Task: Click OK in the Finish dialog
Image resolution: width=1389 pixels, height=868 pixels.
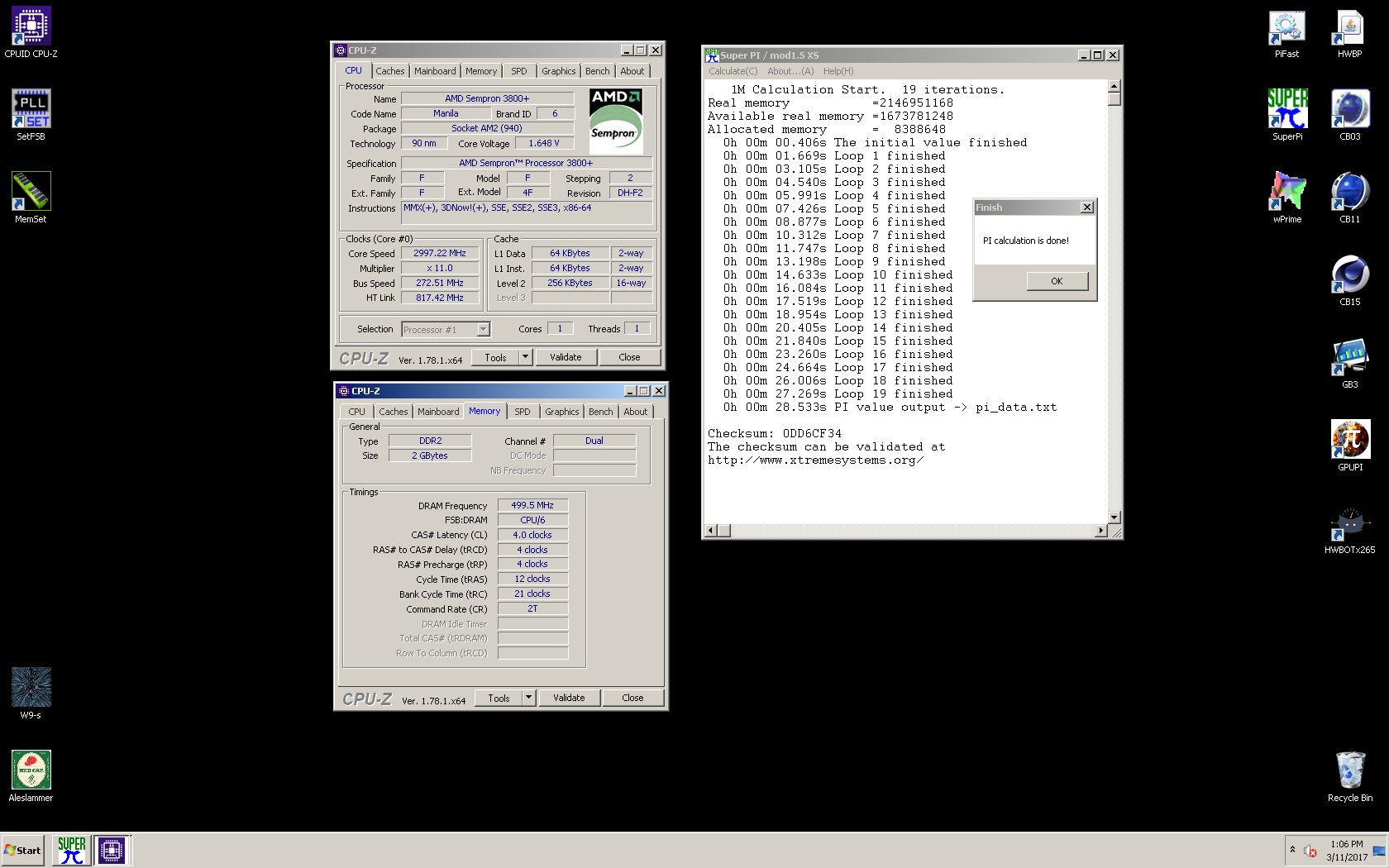Action: click(1057, 281)
